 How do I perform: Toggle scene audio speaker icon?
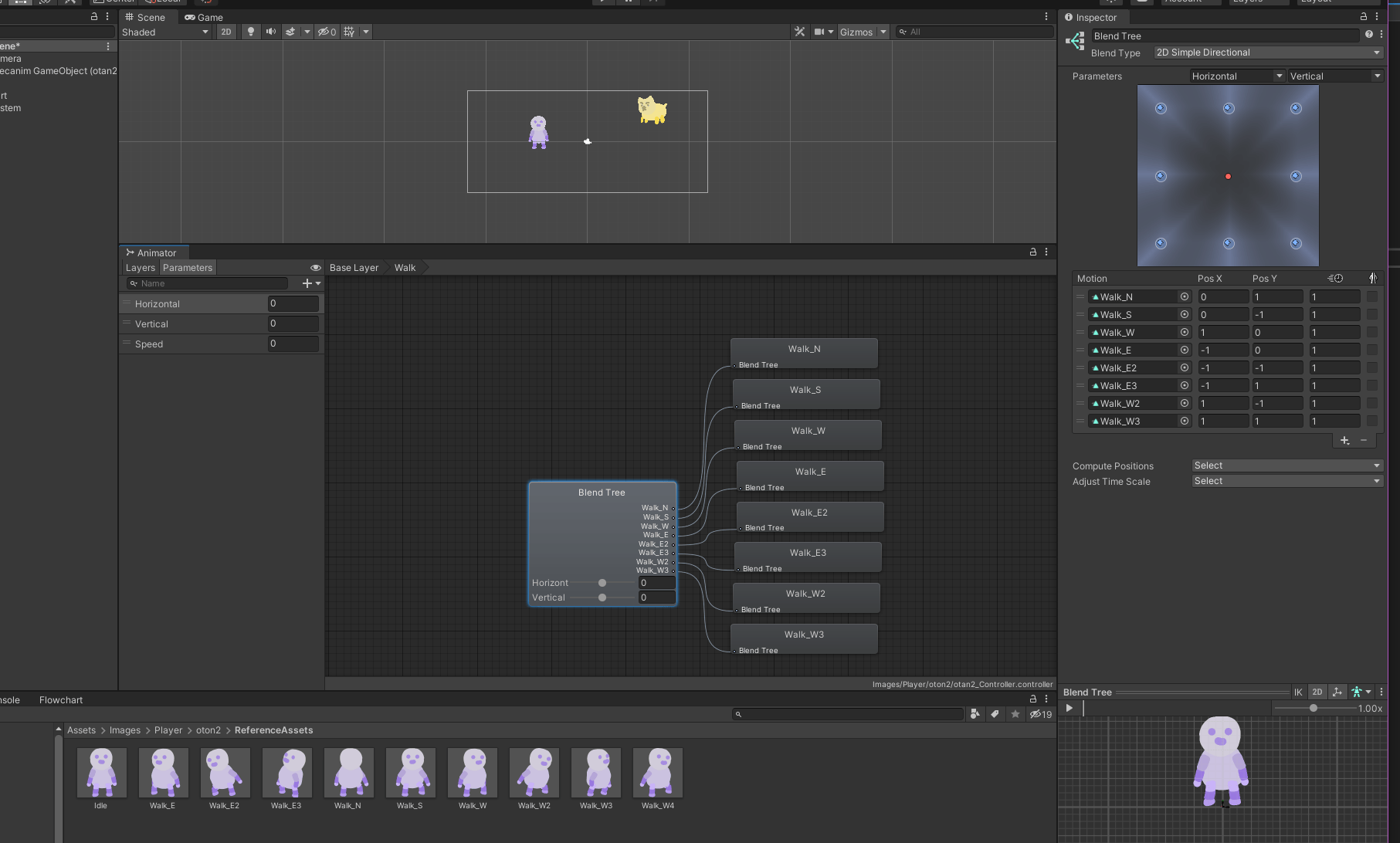coord(270,32)
